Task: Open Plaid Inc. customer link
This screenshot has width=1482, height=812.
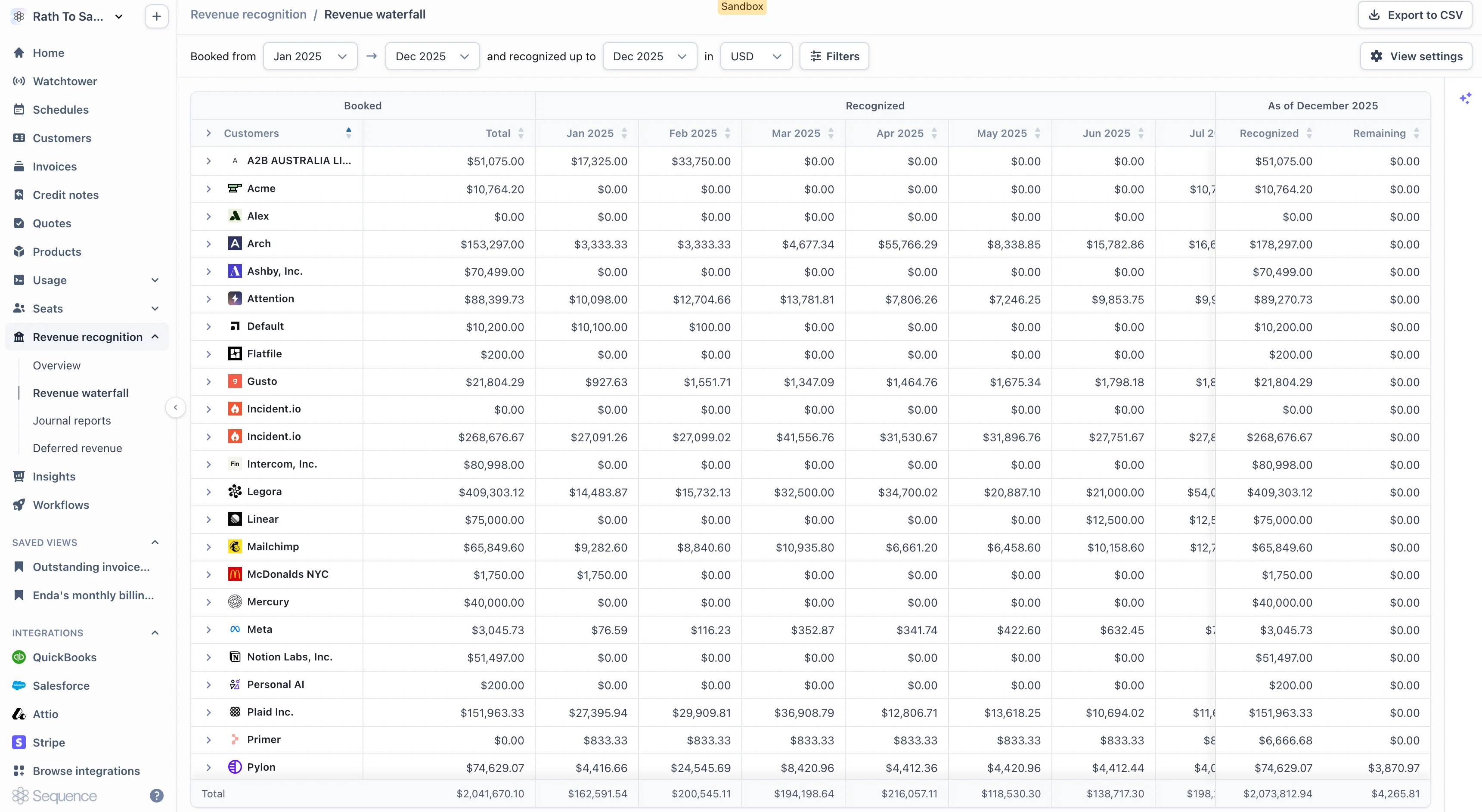Action: pos(270,712)
